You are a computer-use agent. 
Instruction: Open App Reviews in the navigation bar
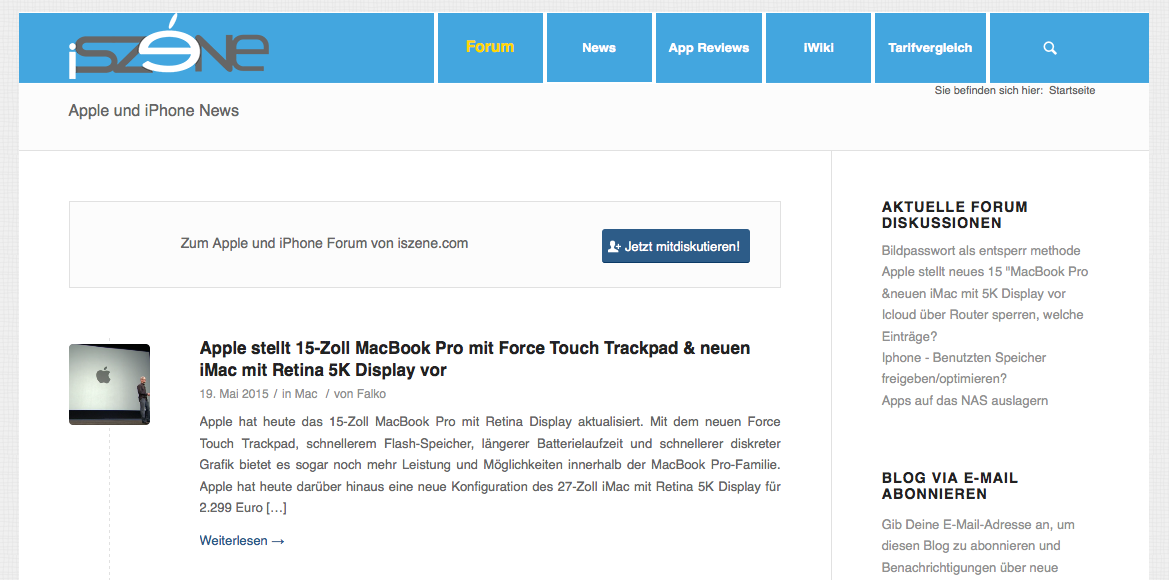coord(708,48)
